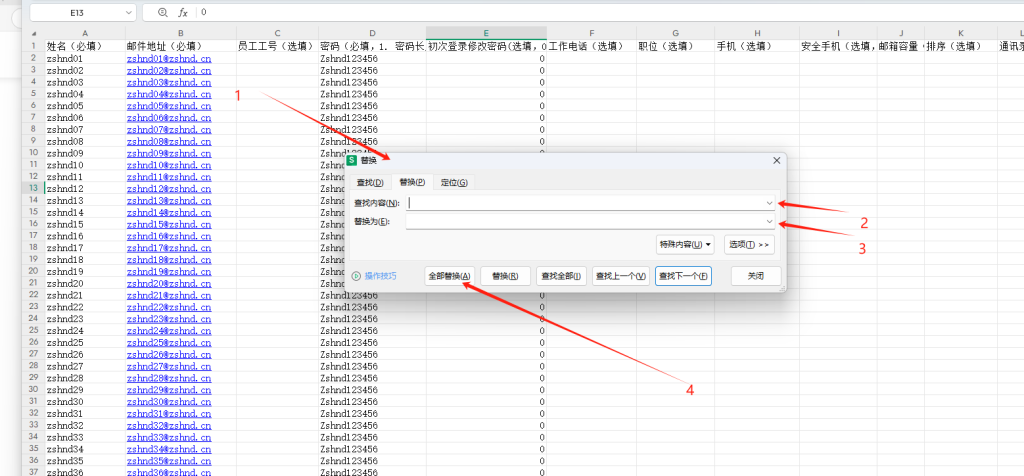The image size is (1024, 476).
Task: Open the 操作技巧 tips link
Action: pyautogui.click(x=380, y=276)
